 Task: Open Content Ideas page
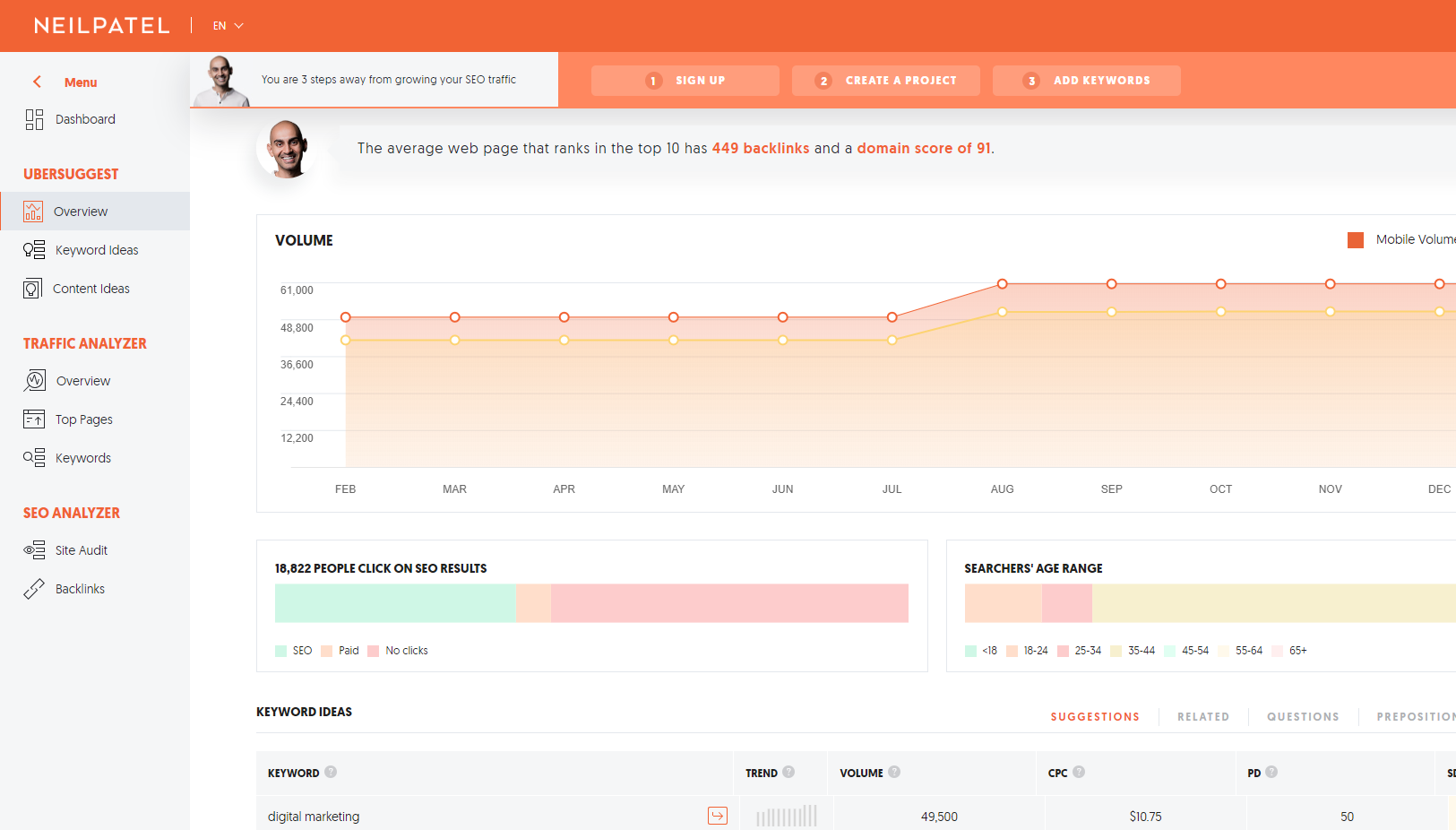(91, 289)
